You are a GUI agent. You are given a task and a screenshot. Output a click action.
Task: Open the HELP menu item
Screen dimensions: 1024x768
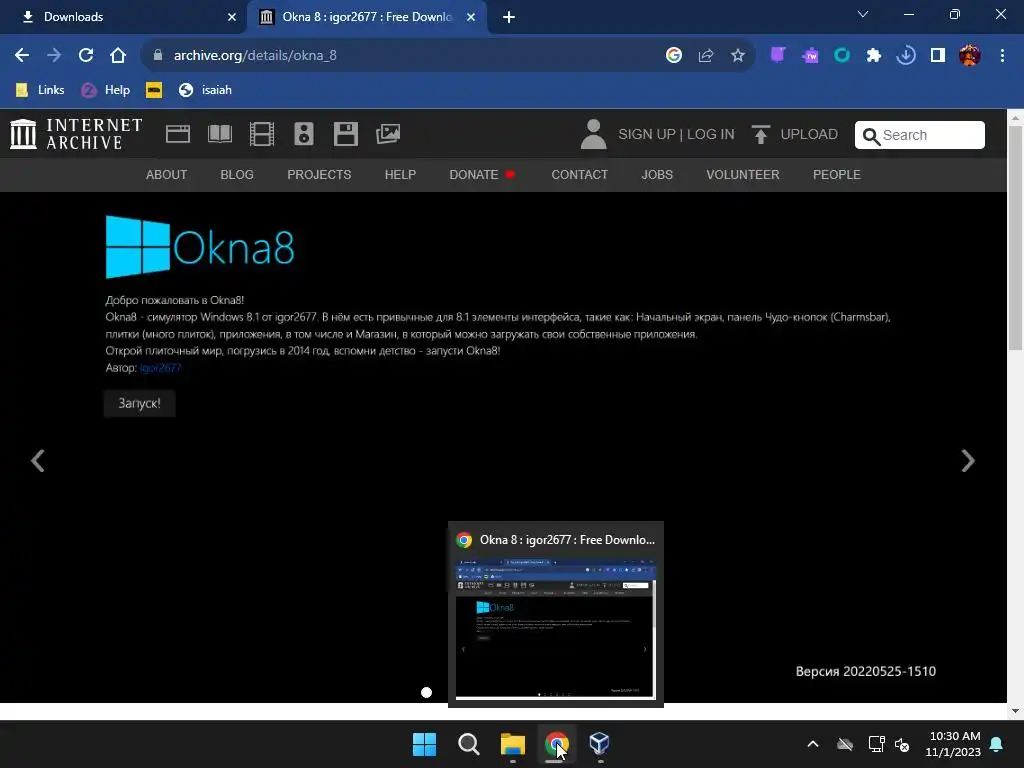click(x=400, y=175)
